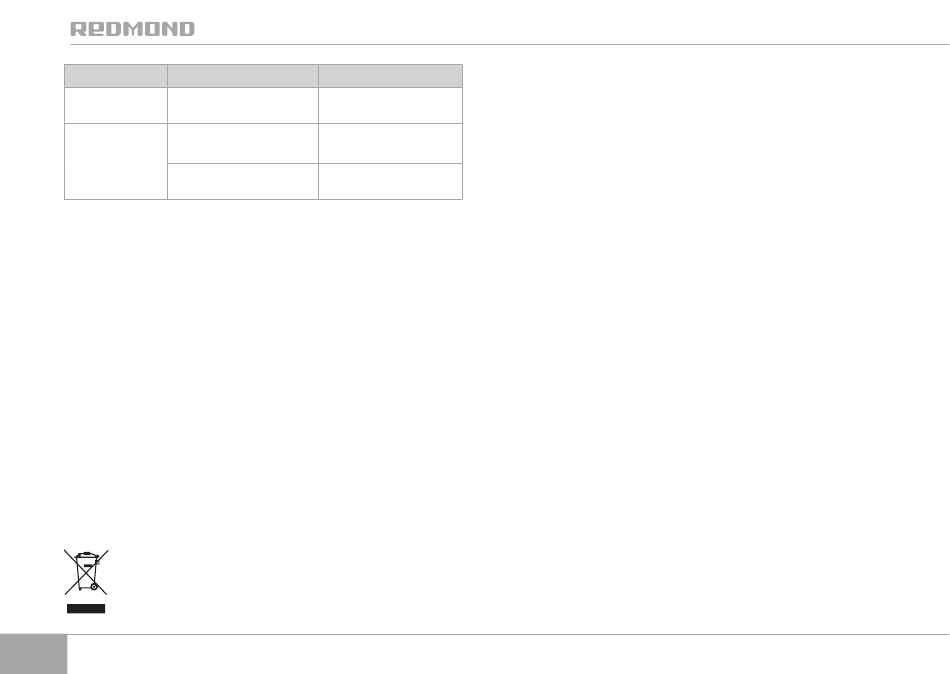
Task: Click the letter M in the REDMOND logo
Action: tap(132, 29)
